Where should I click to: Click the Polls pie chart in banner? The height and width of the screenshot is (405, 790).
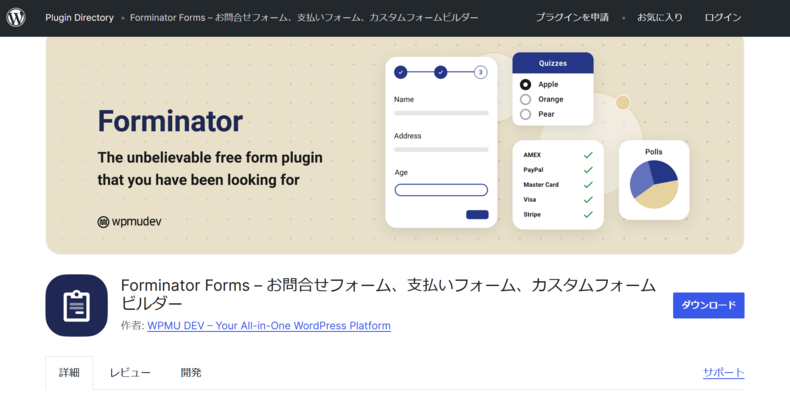pyautogui.click(x=653, y=184)
